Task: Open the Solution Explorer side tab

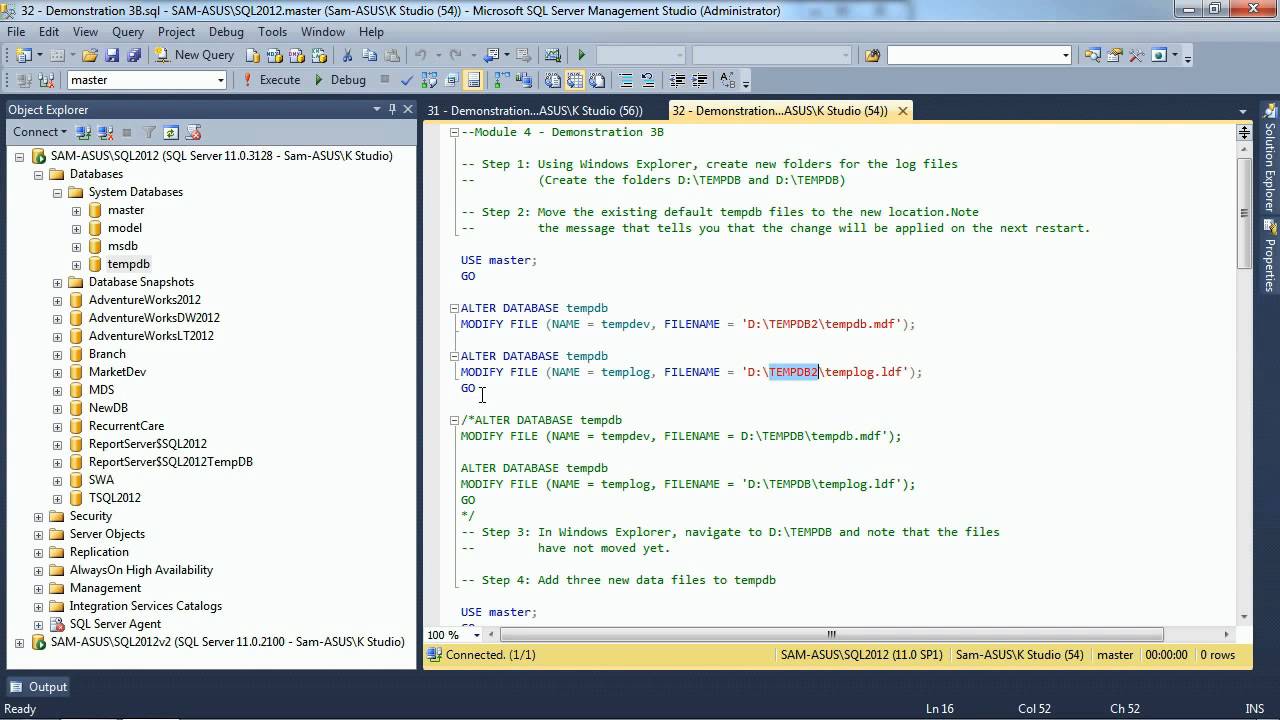Action: (1270, 160)
